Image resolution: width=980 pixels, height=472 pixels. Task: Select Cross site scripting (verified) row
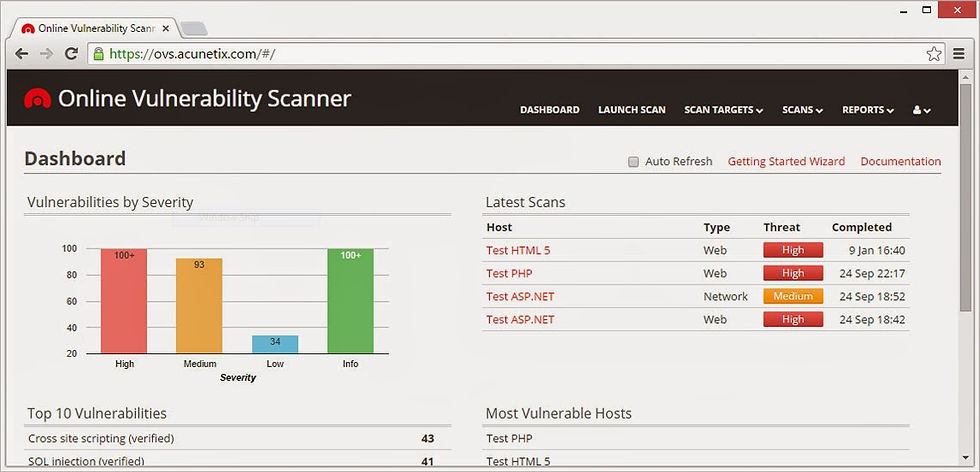[x=238, y=439]
